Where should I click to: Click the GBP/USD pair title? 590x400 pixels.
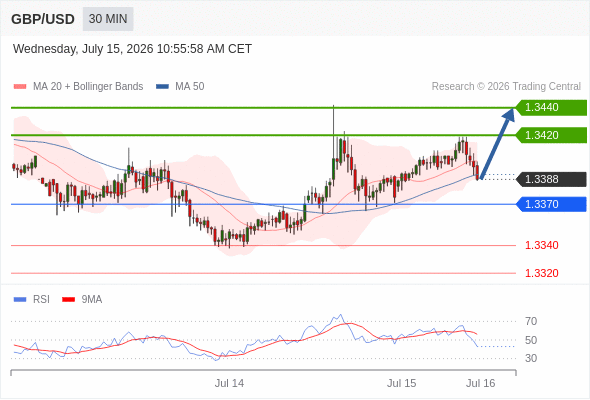(x=43, y=19)
